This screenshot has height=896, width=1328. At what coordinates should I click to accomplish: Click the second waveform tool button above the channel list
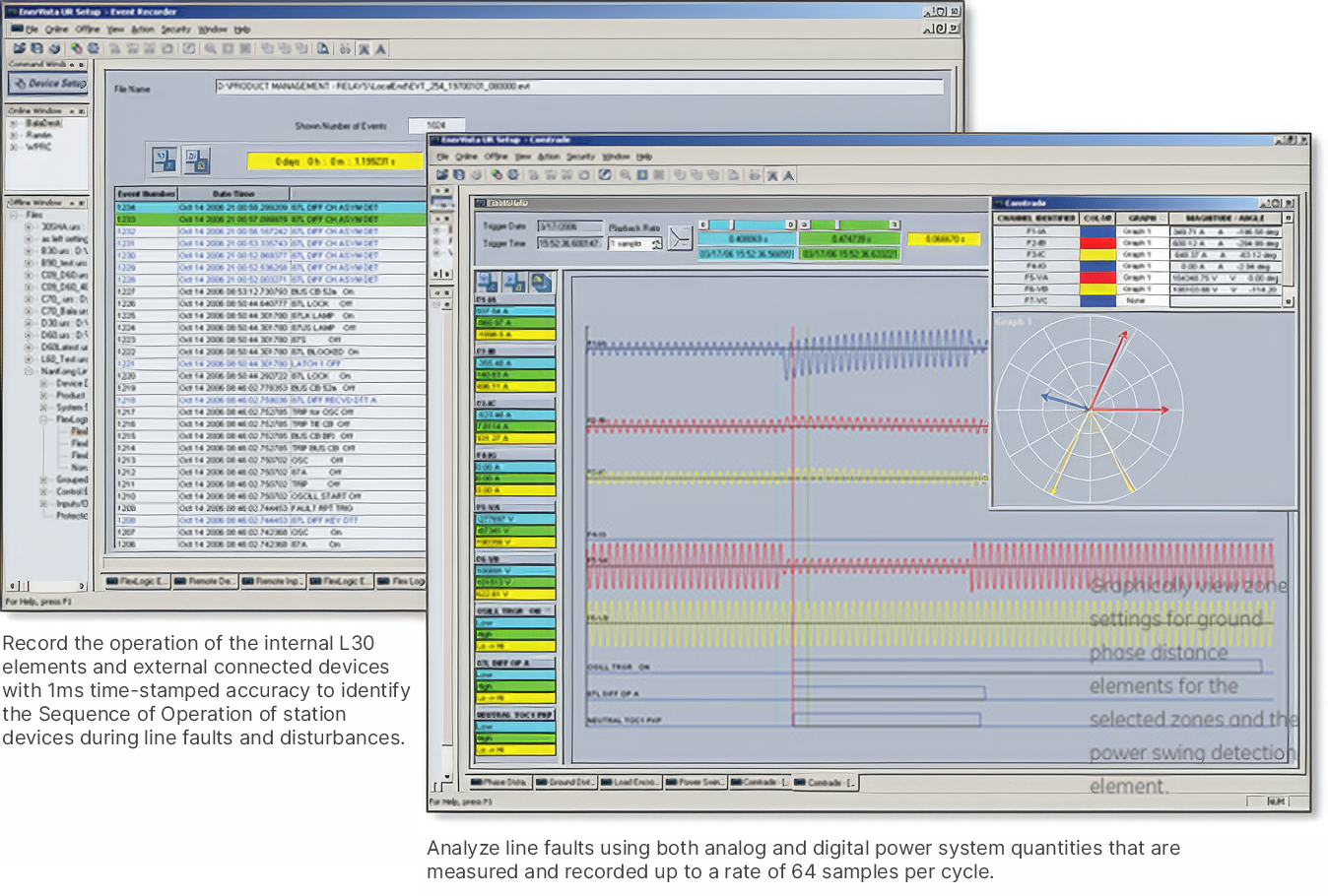(x=514, y=283)
